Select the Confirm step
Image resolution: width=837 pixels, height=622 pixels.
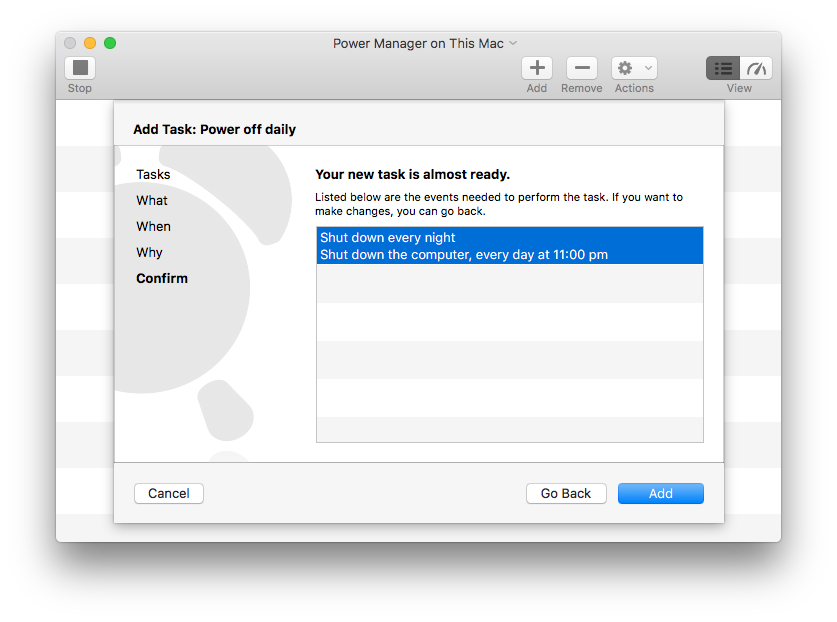(162, 279)
